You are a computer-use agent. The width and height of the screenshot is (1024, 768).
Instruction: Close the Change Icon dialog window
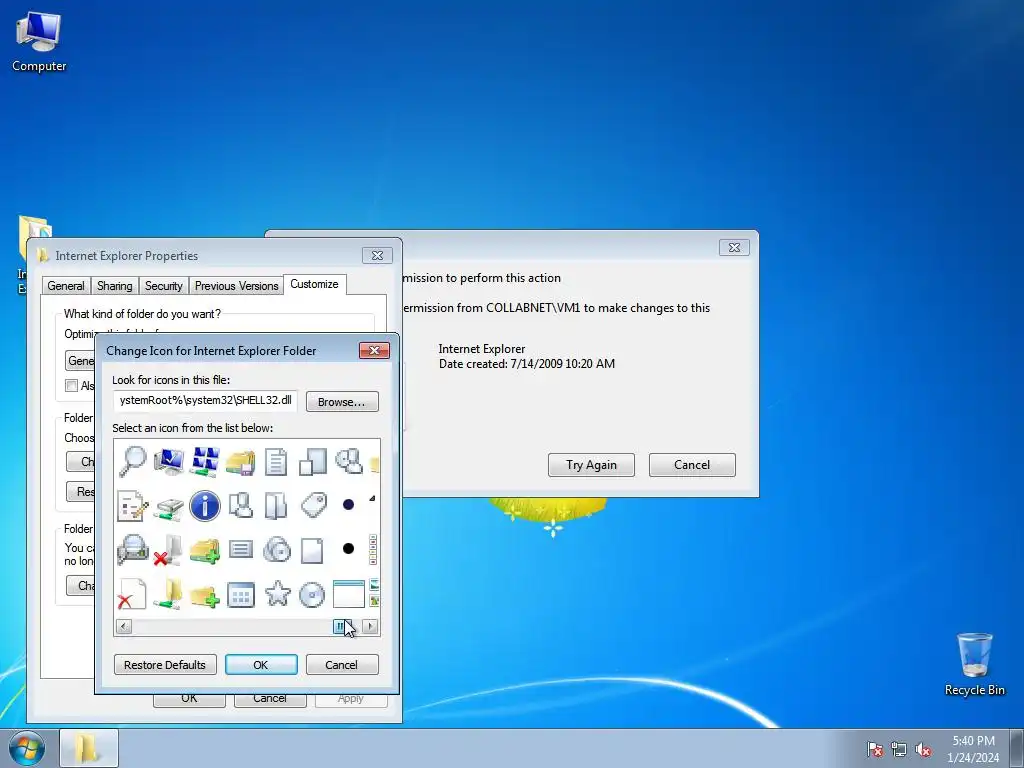[x=374, y=351]
